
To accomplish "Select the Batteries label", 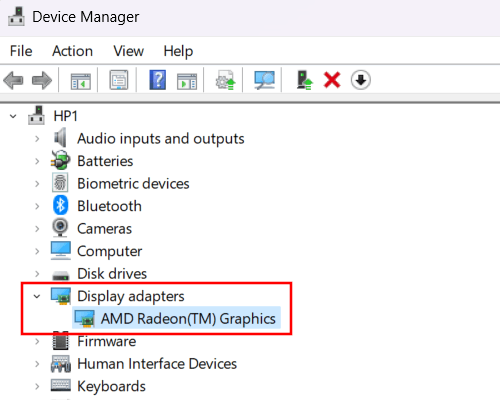I will pyautogui.click(x=105, y=161).
